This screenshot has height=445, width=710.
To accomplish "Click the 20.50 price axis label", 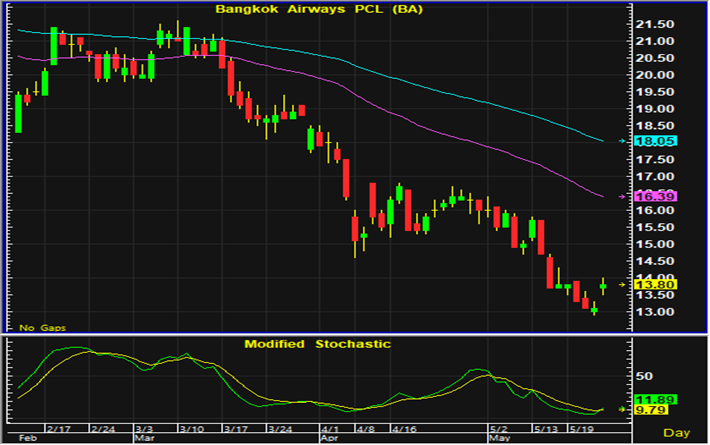I will 655,58.
